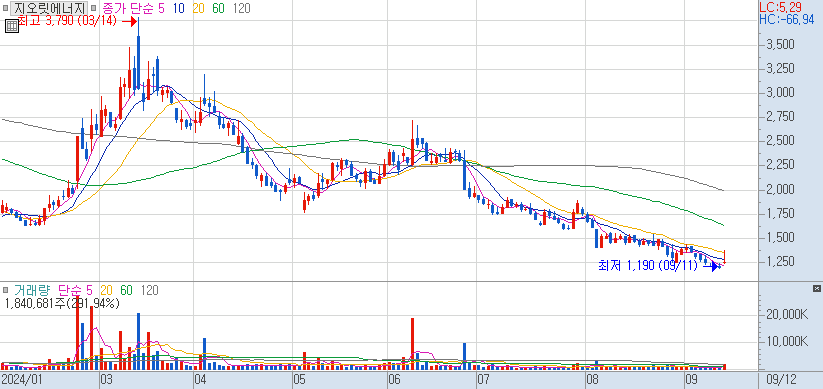
Task: Click the 2,750 price axis label
Action: pos(779,117)
